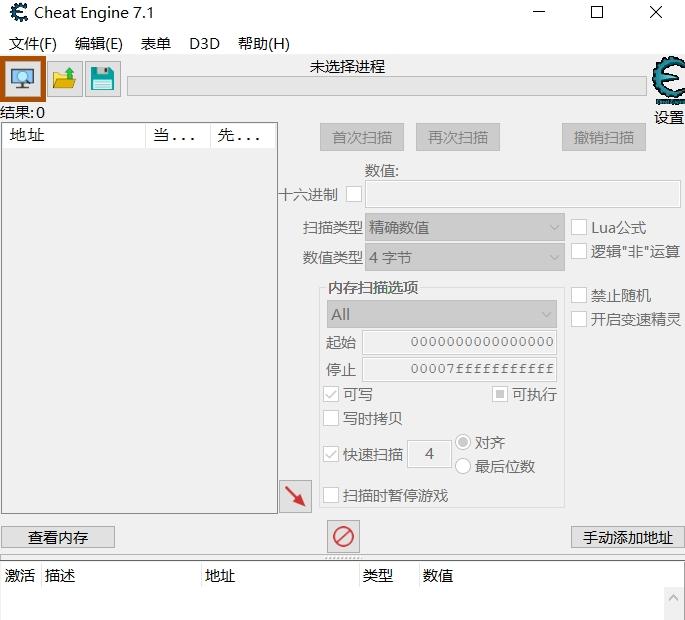Select the 对齐 radio button
Viewport: 685px width, 620px height.
click(x=463, y=442)
